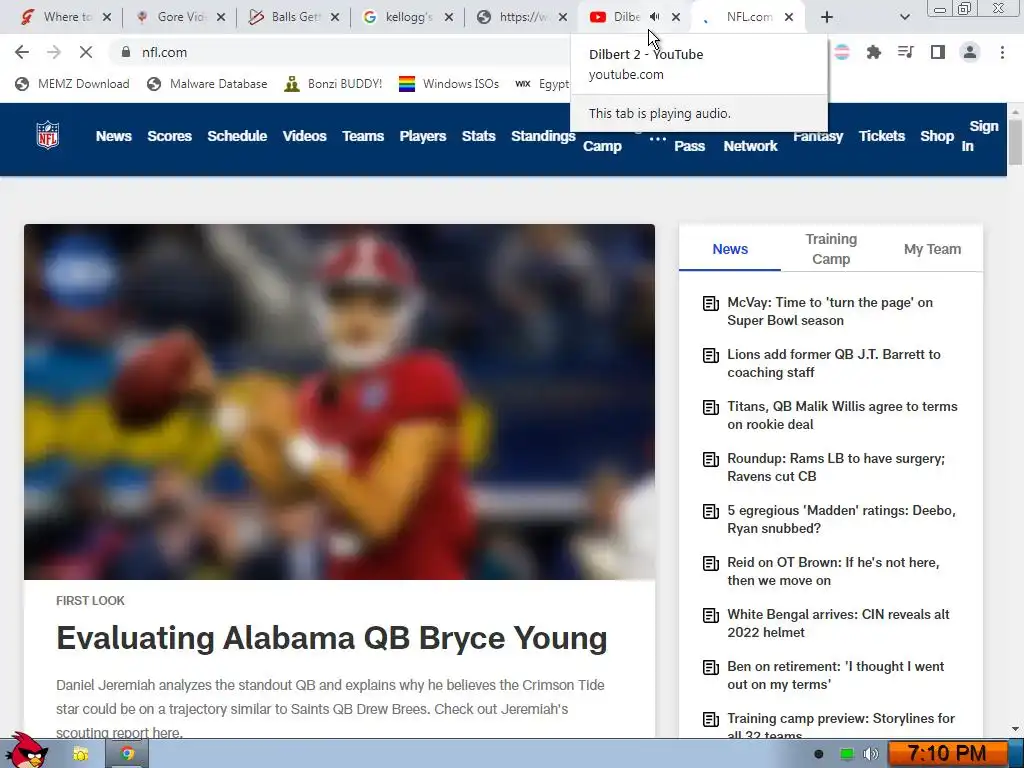Screen dimensions: 1024x768
Task: Stop page loading with the X button
Action: 86,52
